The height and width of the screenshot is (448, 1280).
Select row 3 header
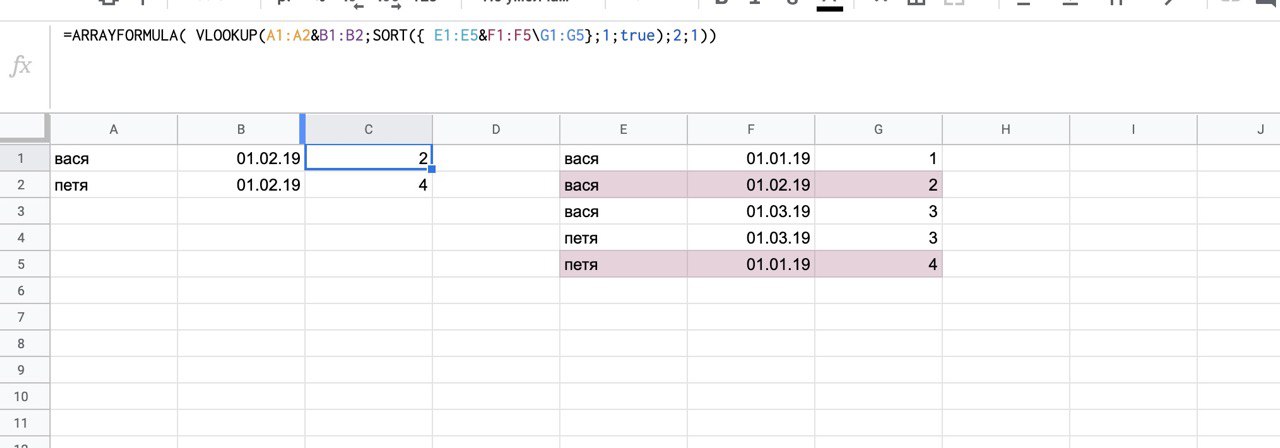coord(24,211)
